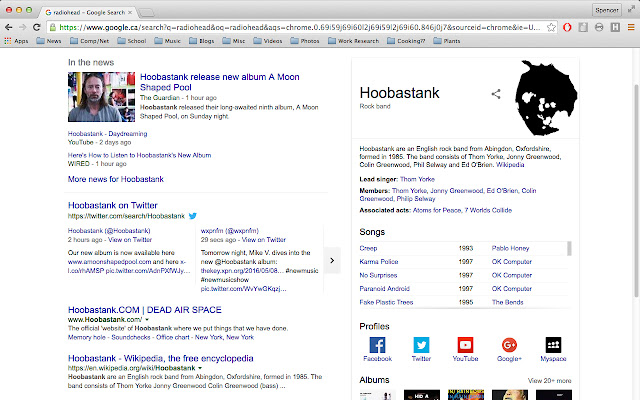The image size is (640, 400).
Task: Open Hoobastank on Twitter result
Action: [x=113, y=205]
